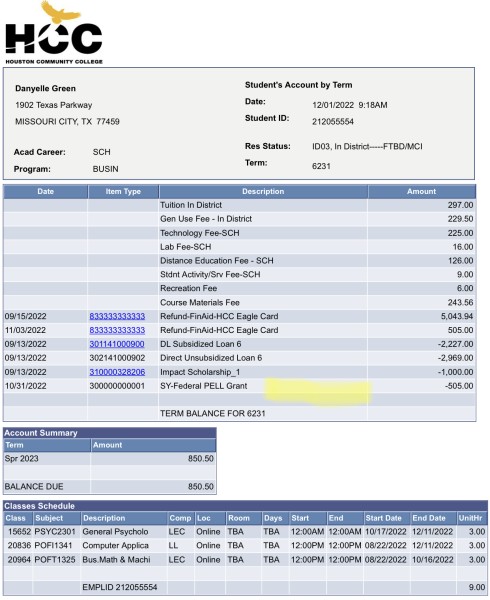Click the Description column header
The image size is (490, 600).
[263, 191]
